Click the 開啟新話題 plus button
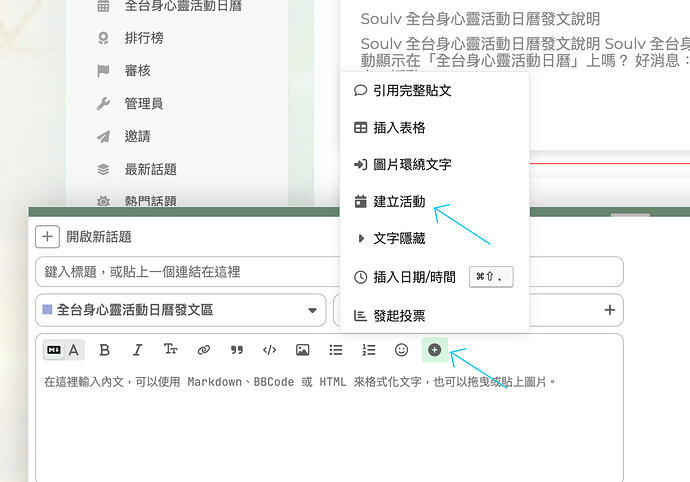The image size is (690, 482). coord(47,237)
